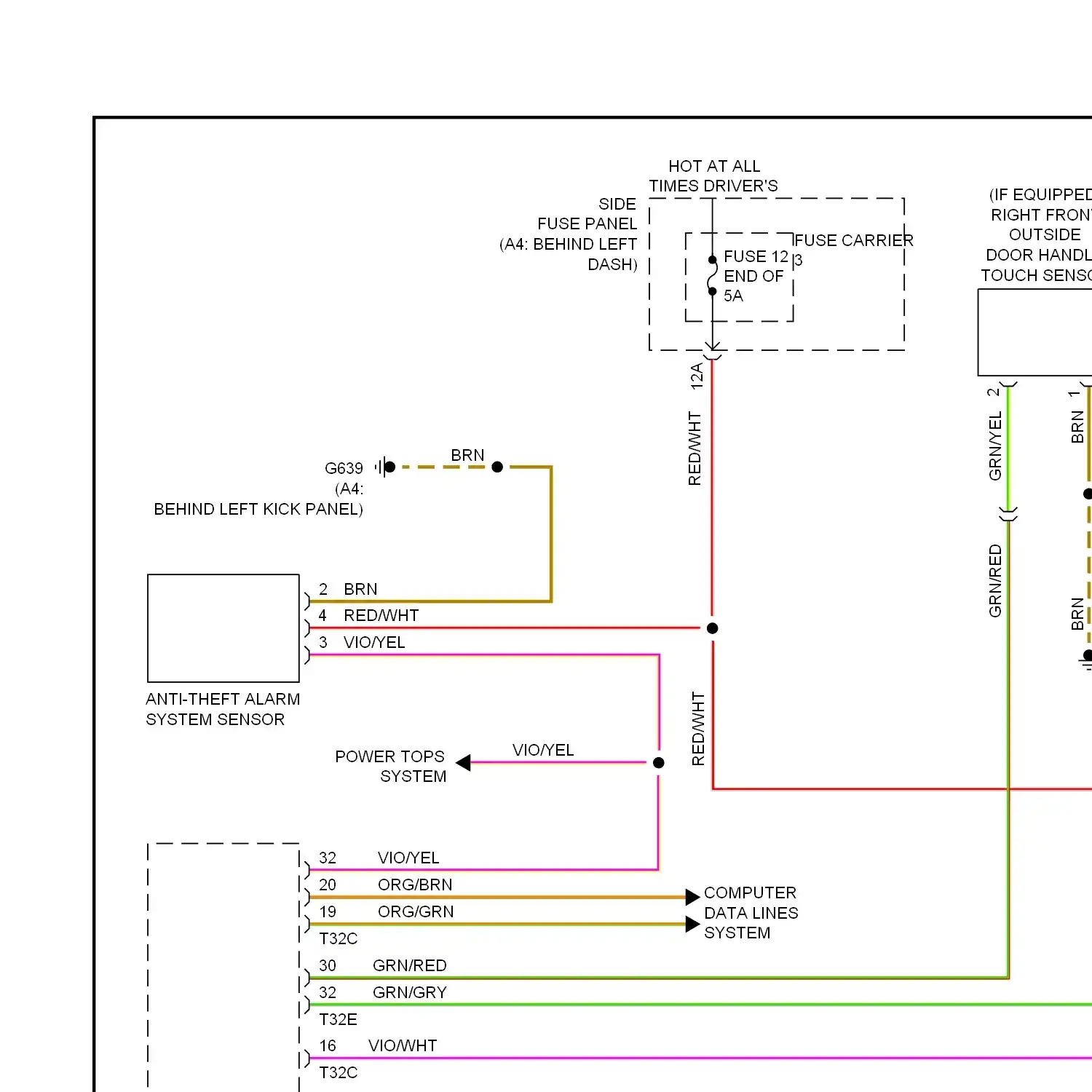Select the "COMPUTER DATA LINES SYSTEM" reference label
Image resolution: width=1092 pixels, height=1092 pixels.
coord(751,913)
